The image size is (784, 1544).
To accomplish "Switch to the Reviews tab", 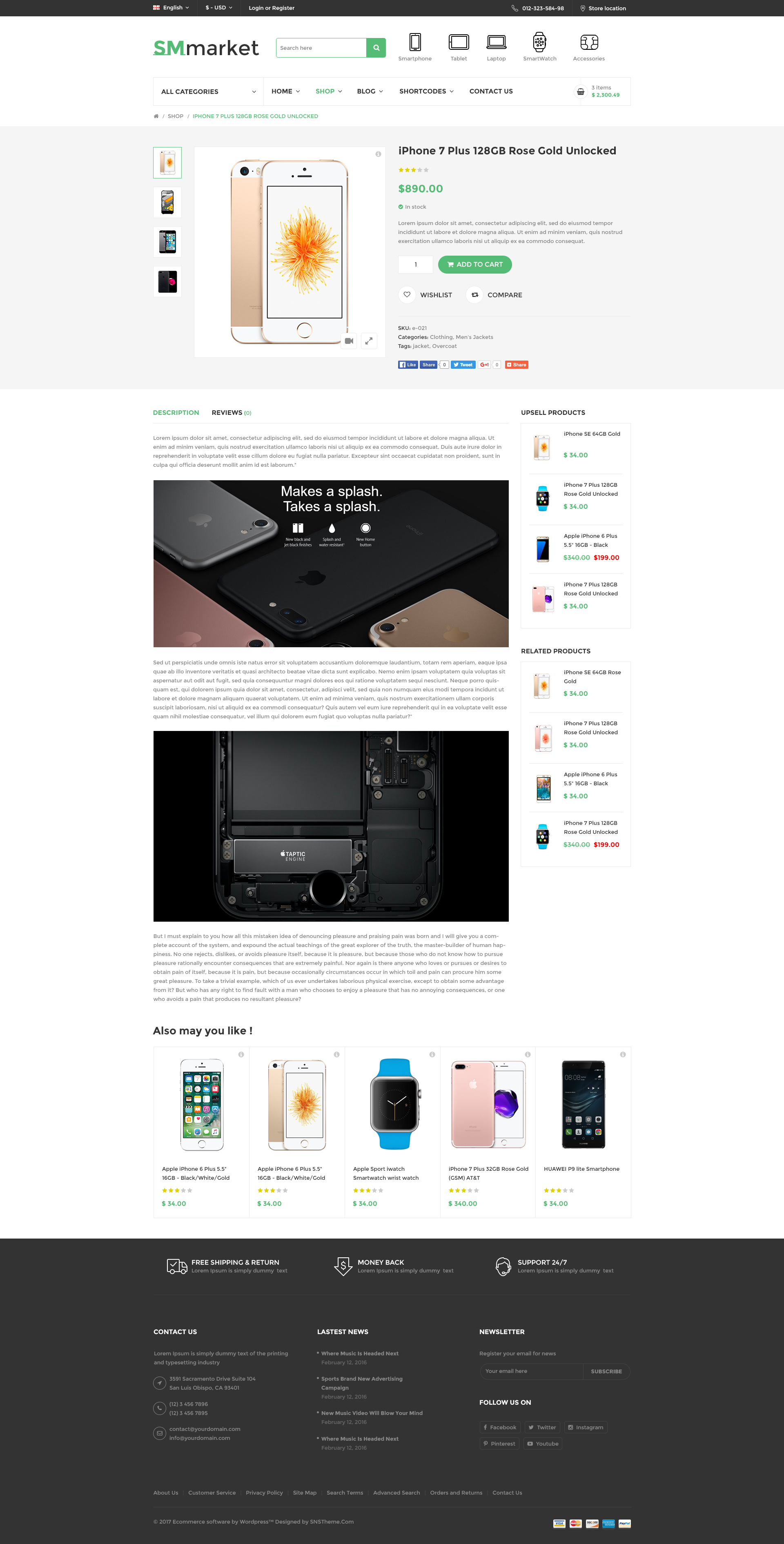I will pos(232,413).
